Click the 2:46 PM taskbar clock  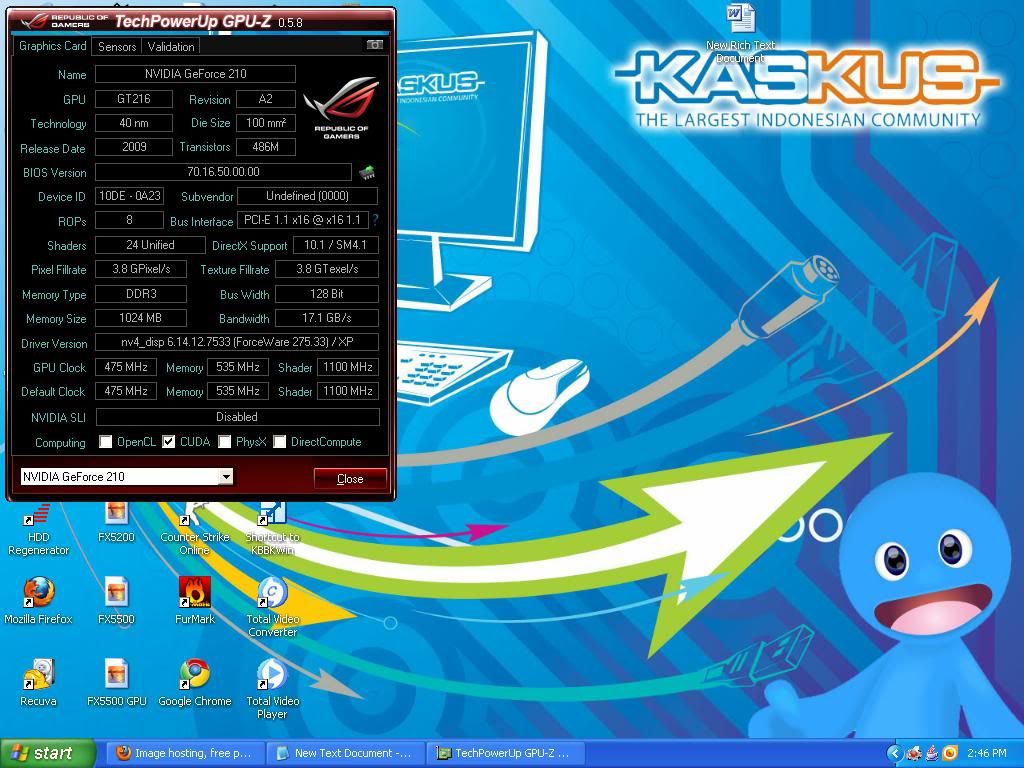(987, 753)
